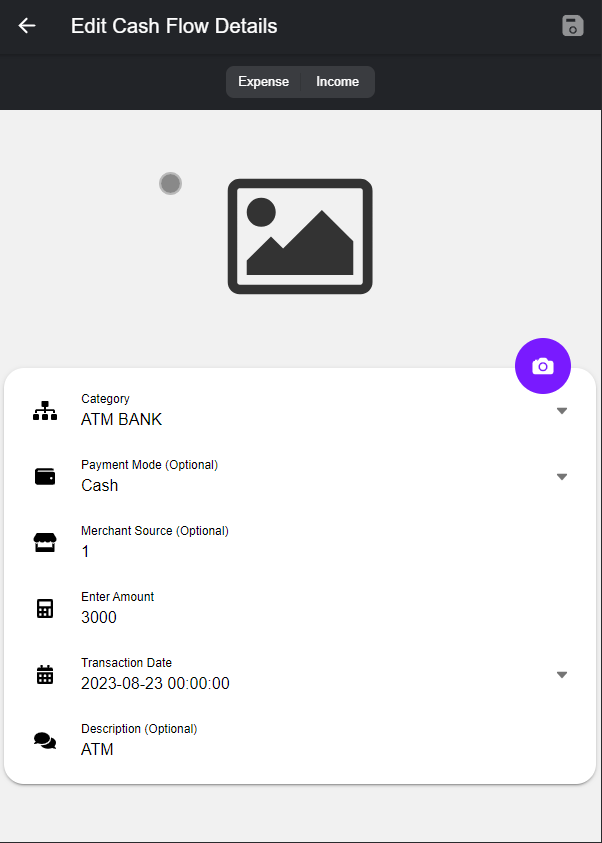Open the Transaction Date dropdown arrow
The height and width of the screenshot is (843, 602).
tap(561, 674)
